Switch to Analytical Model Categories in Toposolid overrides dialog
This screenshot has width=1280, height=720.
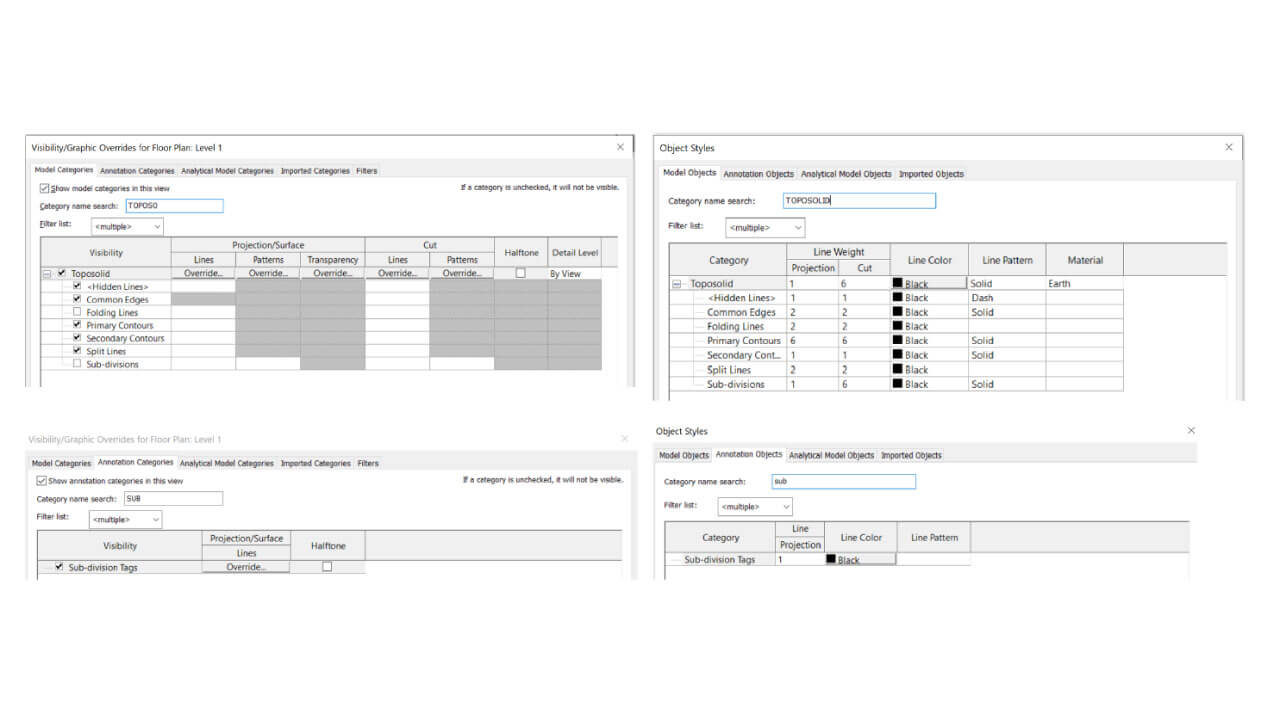point(227,171)
